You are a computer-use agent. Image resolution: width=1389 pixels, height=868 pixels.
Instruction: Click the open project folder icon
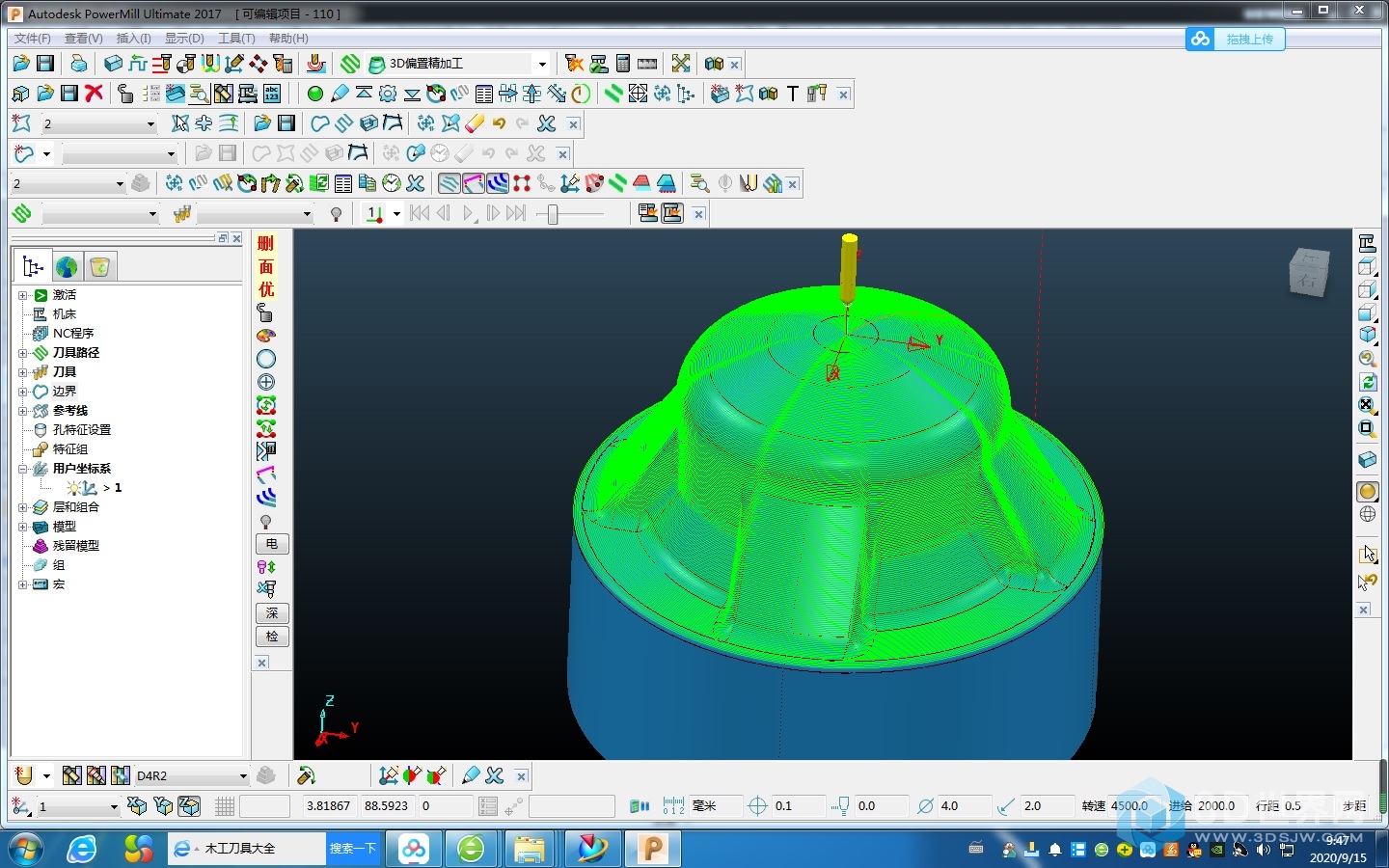21,64
